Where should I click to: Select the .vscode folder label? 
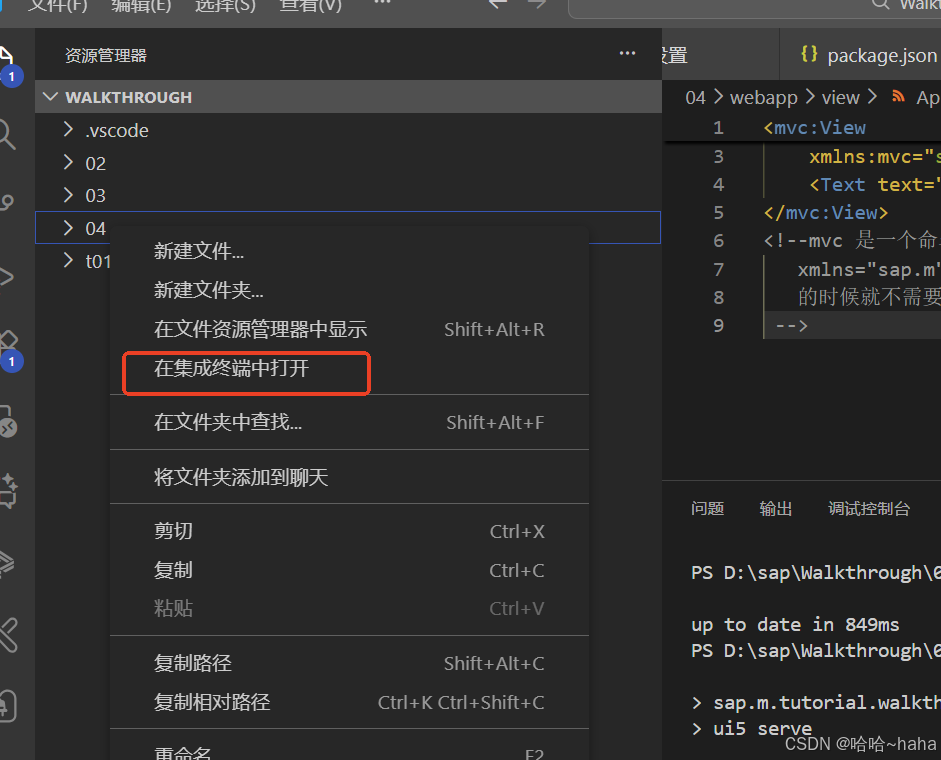point(117,130)
